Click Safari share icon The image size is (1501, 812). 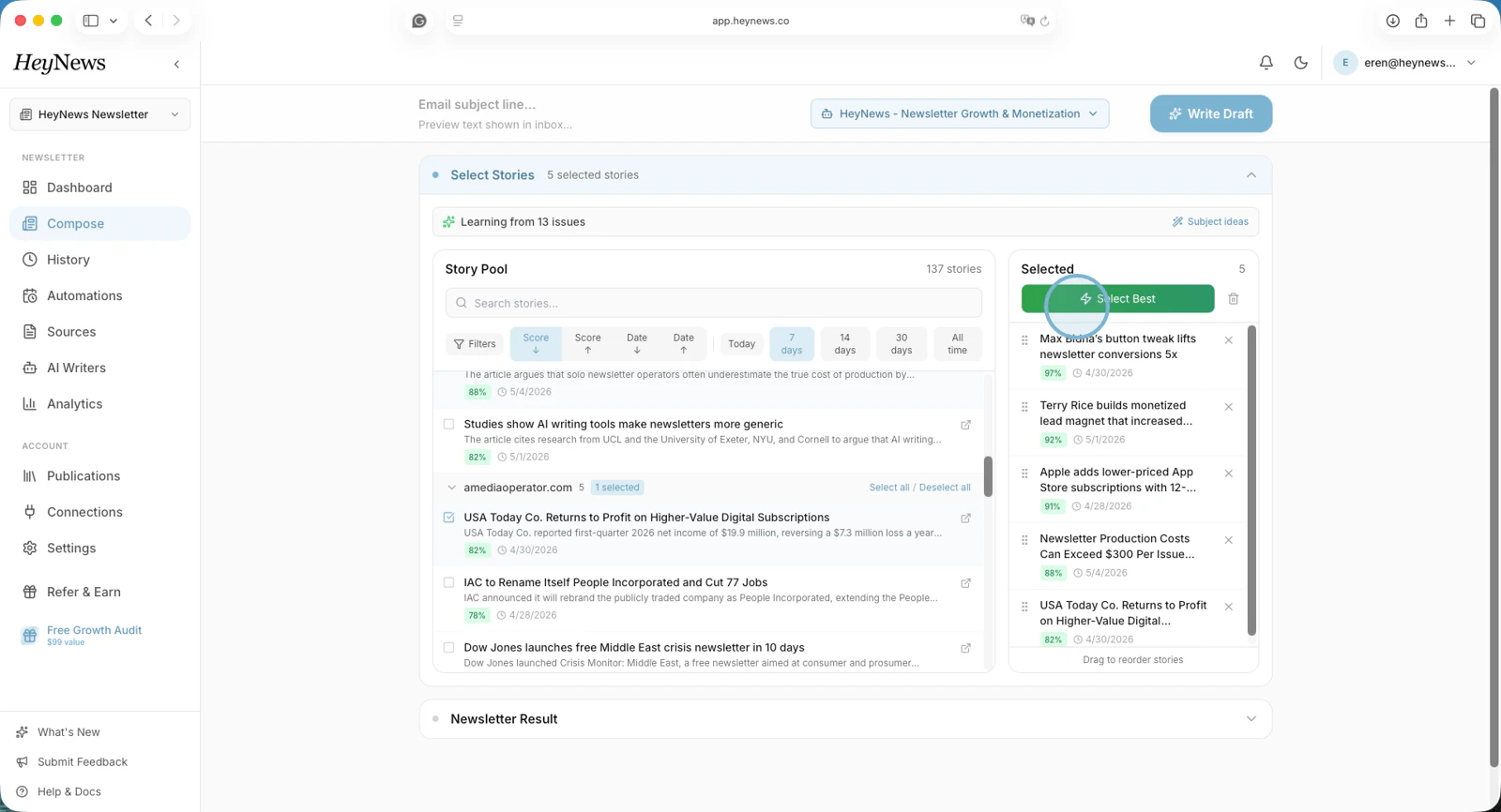click(1421, 21)
